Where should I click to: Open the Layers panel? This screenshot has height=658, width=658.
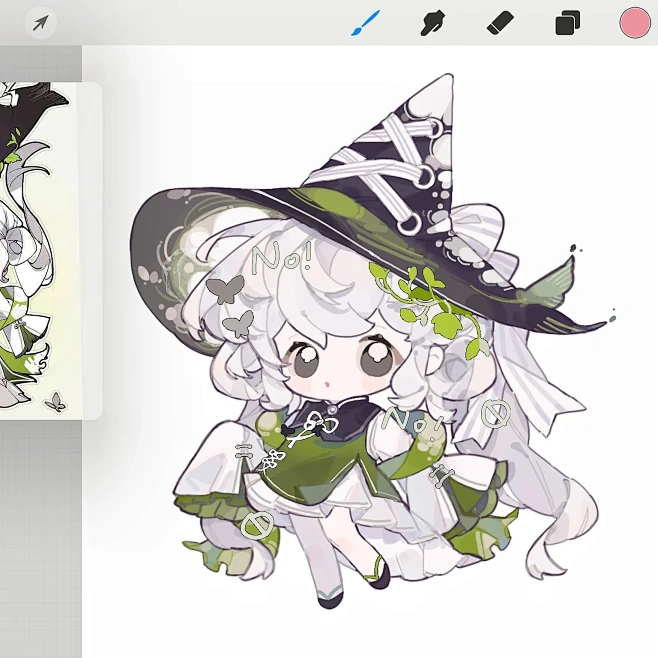[x=567, y=23]
